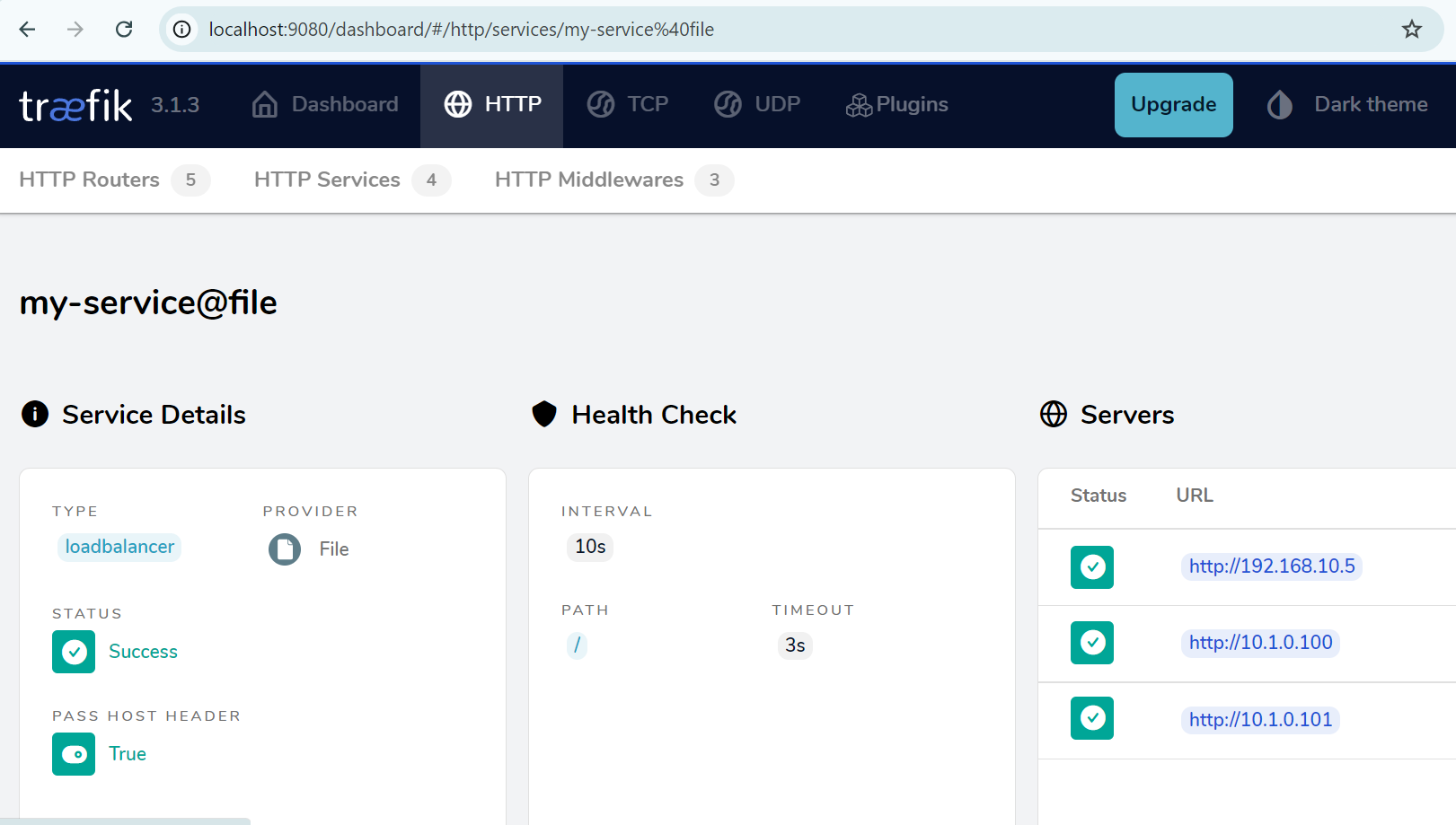Click the my-service@file heading

[148, 303]
